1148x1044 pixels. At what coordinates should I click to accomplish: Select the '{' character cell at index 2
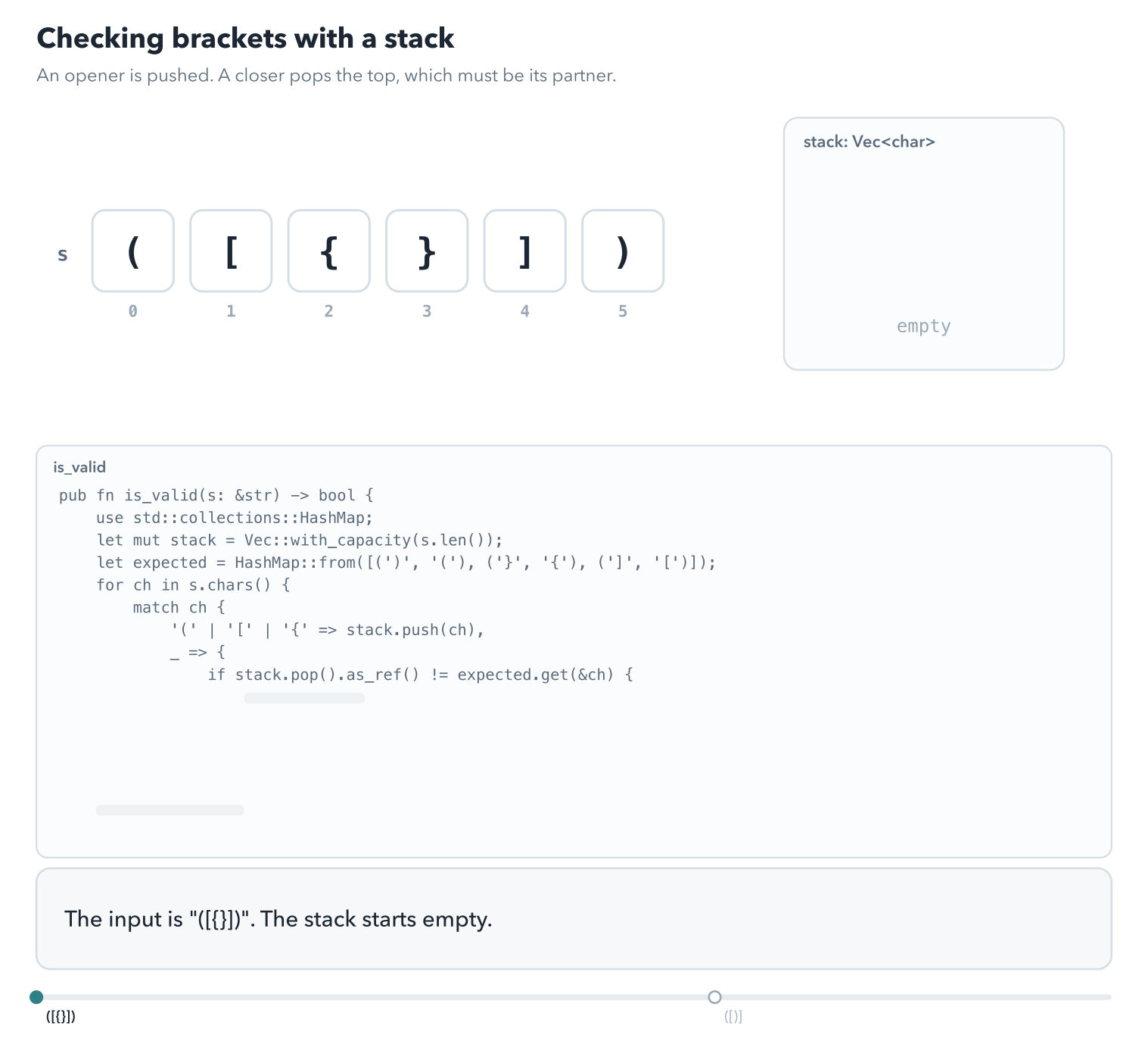pyautogui.click(x=329, y=251)
